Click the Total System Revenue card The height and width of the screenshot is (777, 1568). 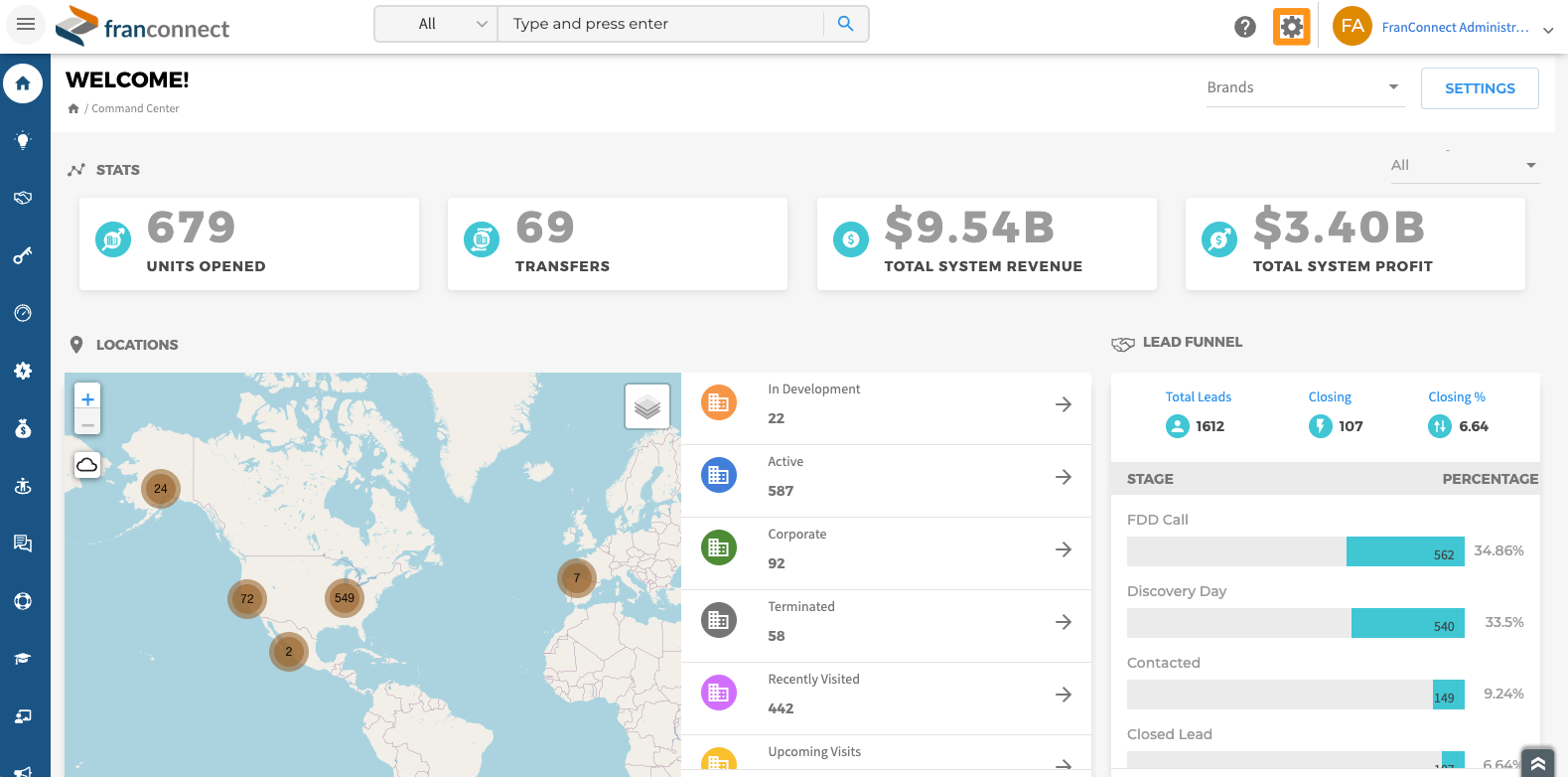(987, 243)
